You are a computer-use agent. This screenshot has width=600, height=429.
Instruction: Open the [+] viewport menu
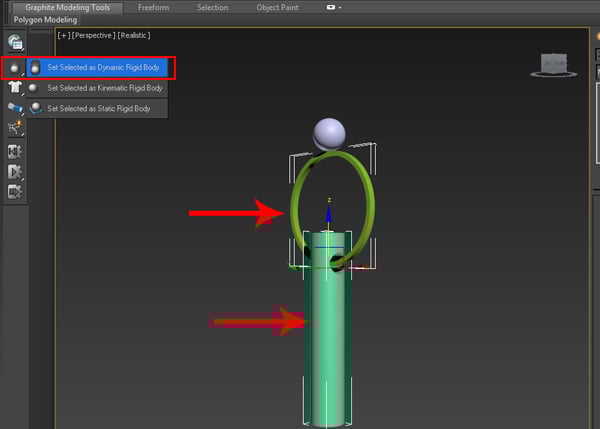[x=64, y=35]
